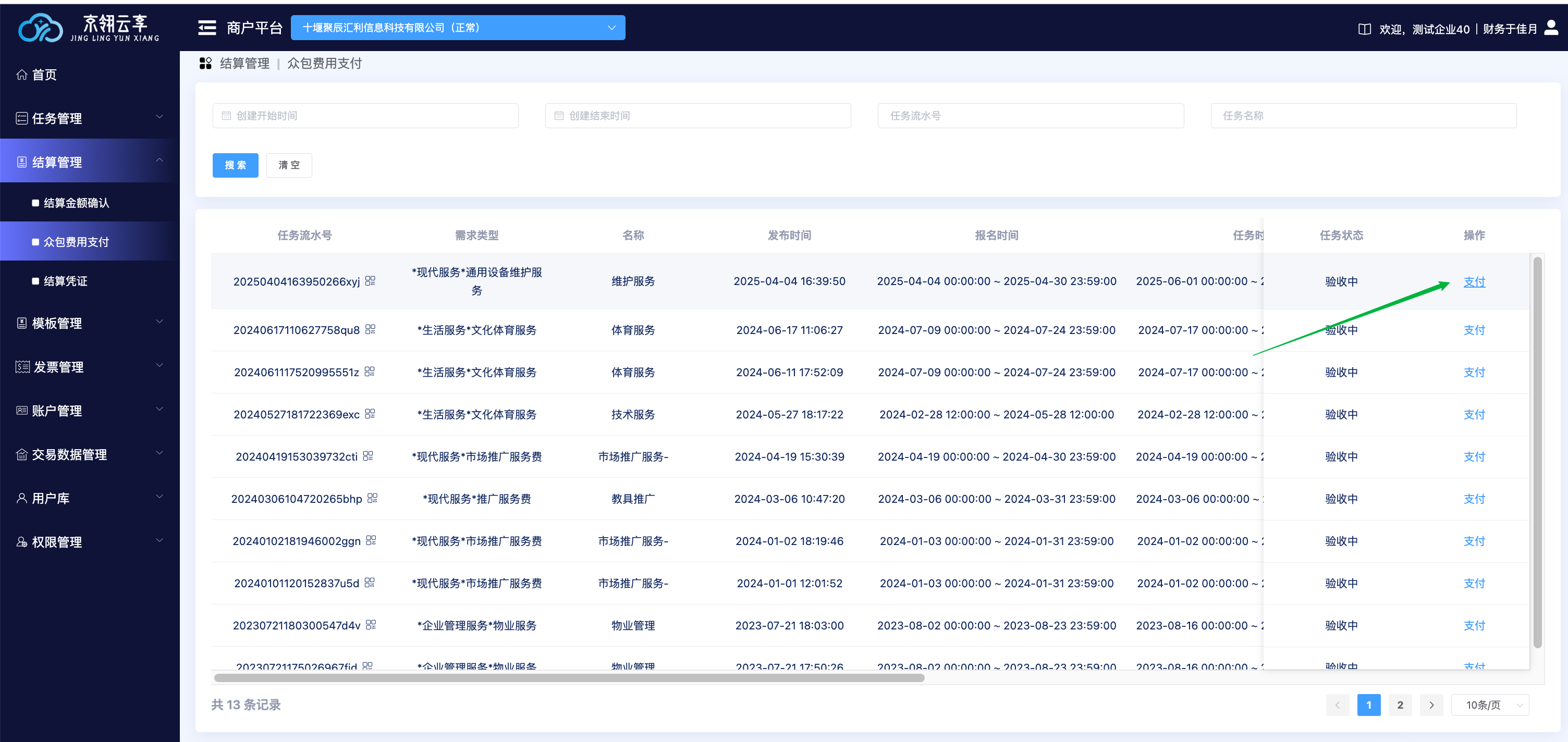The width and height of the screenshot is (1568, 742).
Task: Click the blue 搜索 button
Action: (235, 165)
